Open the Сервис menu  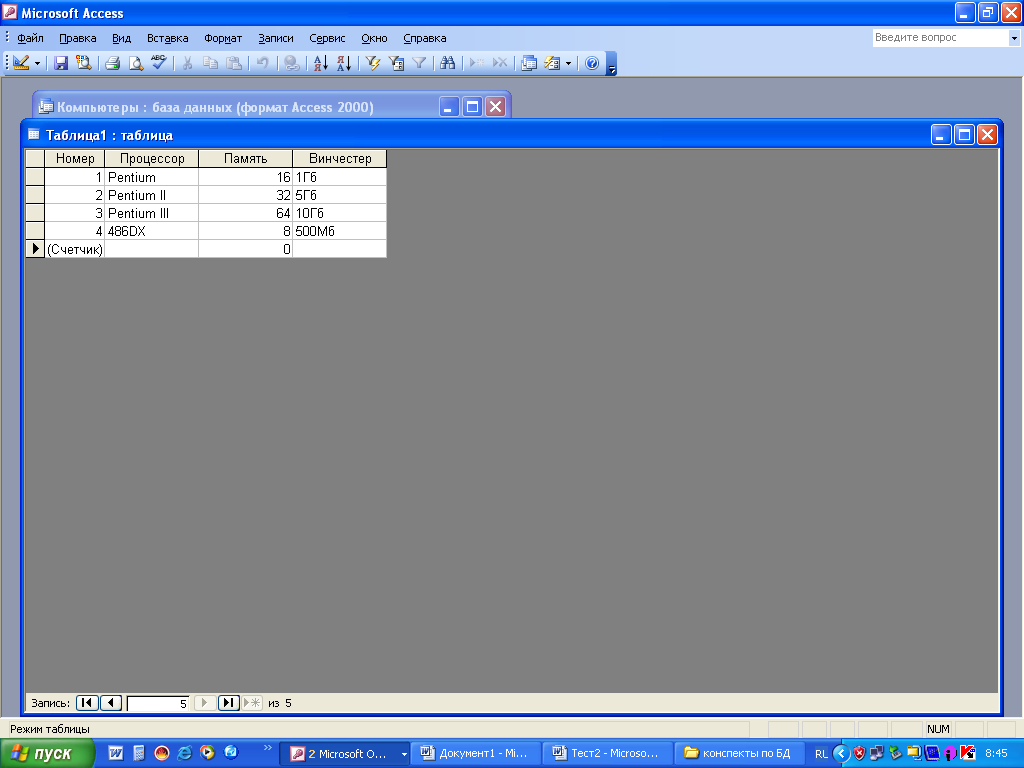327,38
